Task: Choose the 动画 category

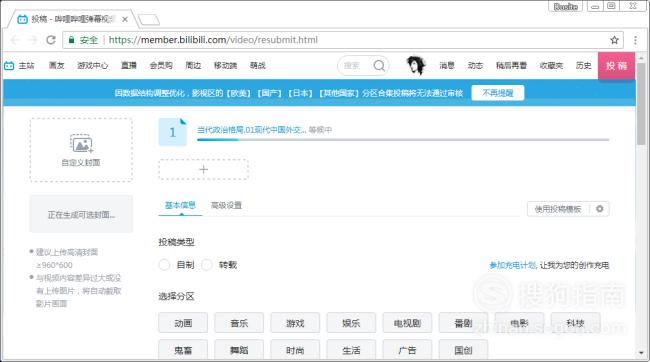Action: [183, 323]
